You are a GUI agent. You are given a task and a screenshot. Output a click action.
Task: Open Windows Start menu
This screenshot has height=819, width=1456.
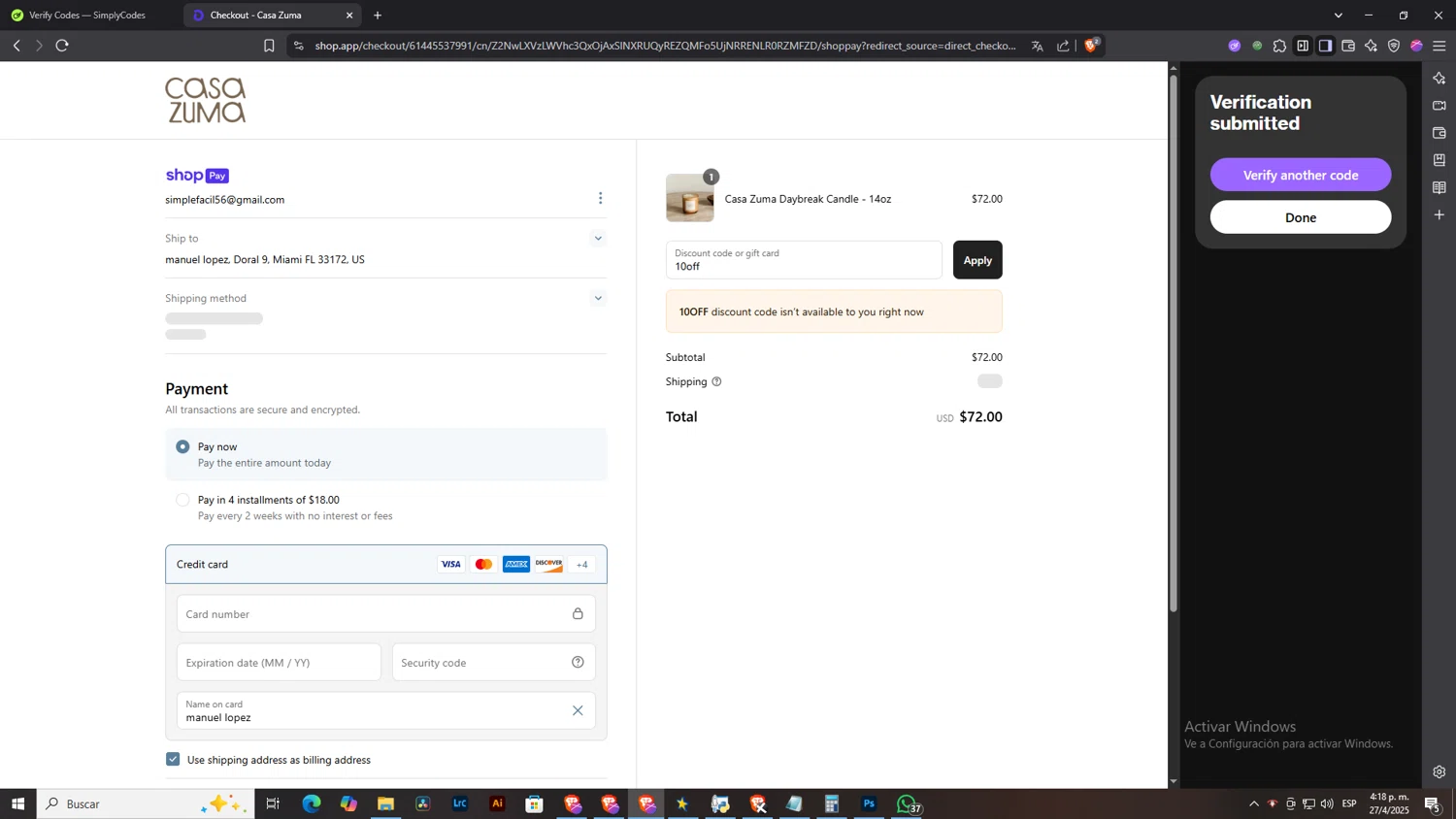pos(17,803)
